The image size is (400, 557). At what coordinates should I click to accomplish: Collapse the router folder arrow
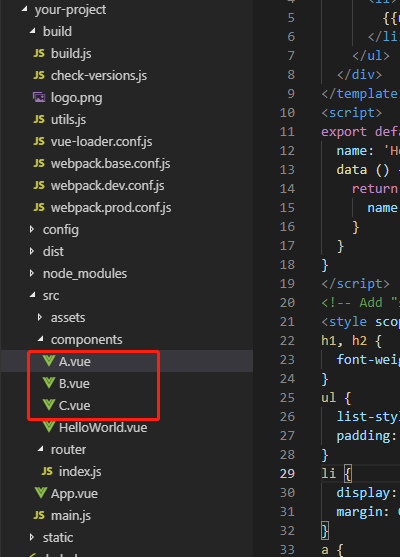[x=40, y=449]
